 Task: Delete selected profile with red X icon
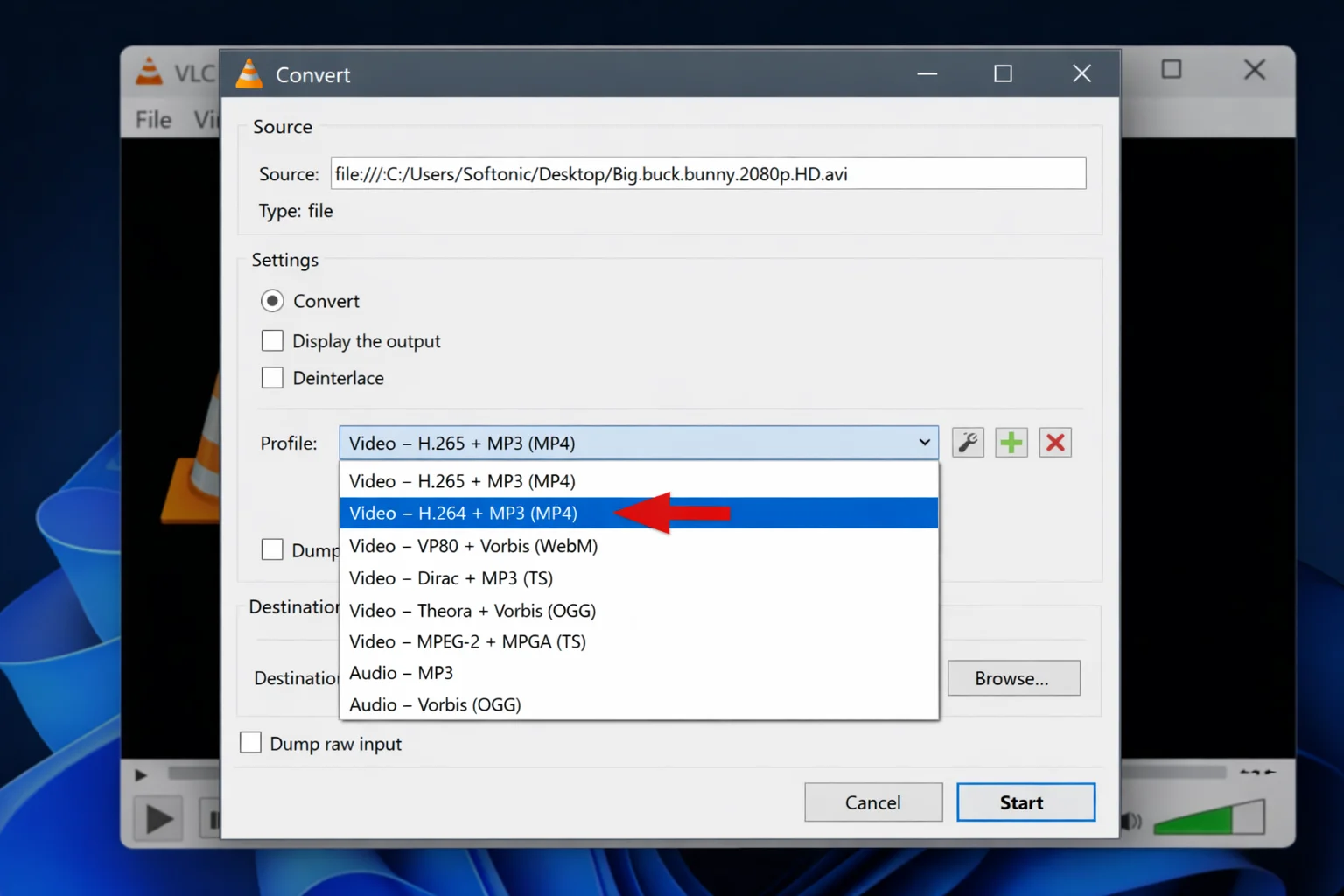[1055, 443]
